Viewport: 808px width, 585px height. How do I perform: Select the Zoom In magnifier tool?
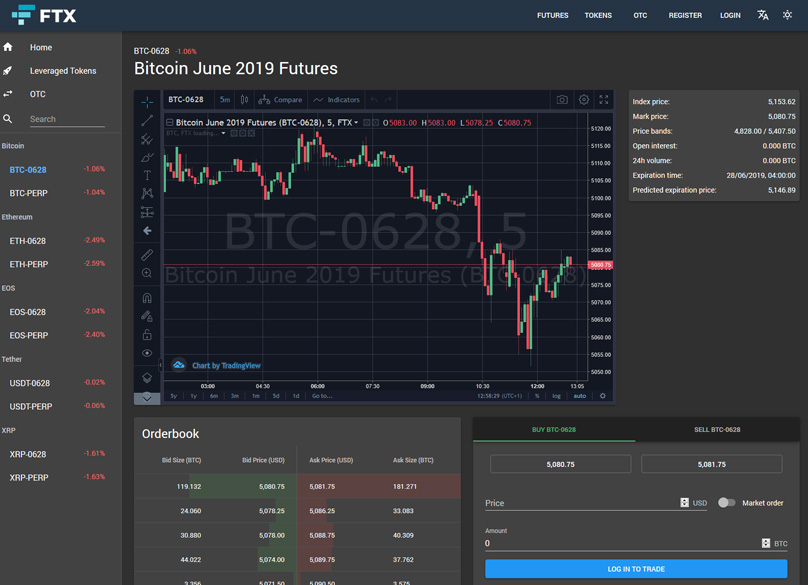[147, 273]
